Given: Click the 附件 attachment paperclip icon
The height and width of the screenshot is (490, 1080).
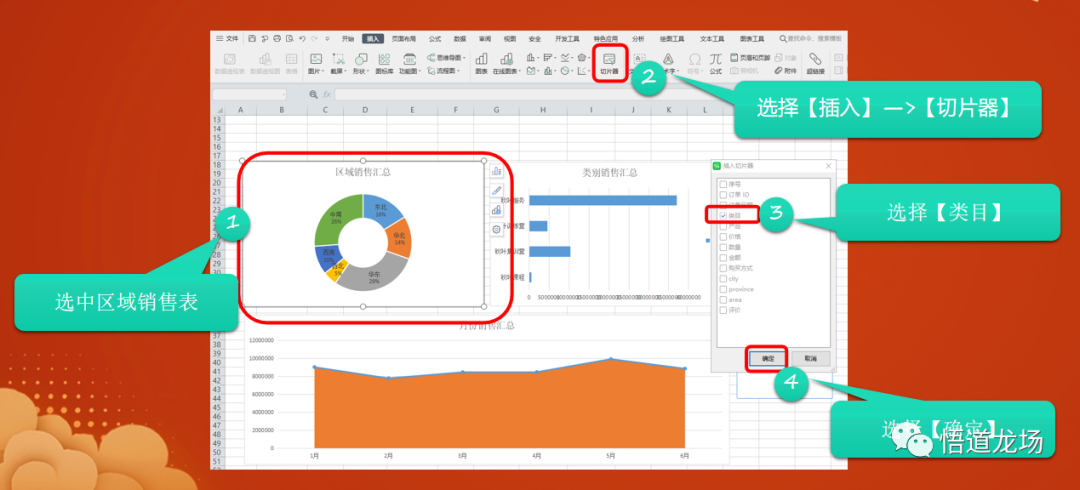Looking at the screenshot, I should coord(786,70).
